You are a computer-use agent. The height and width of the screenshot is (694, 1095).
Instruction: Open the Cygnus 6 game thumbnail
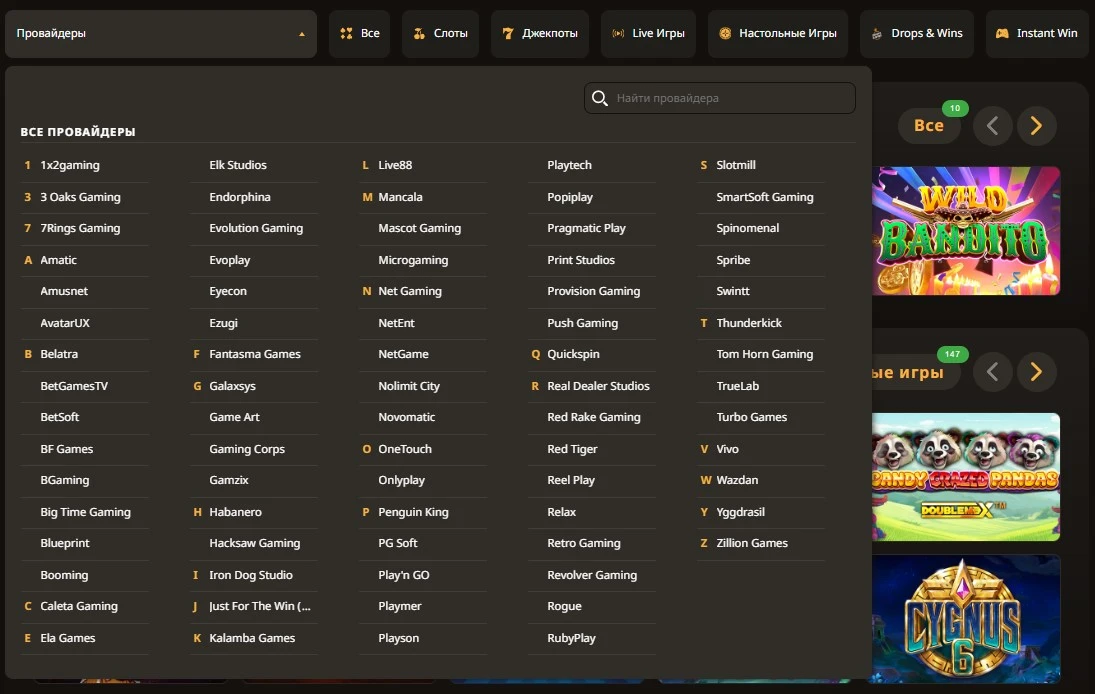965,620
